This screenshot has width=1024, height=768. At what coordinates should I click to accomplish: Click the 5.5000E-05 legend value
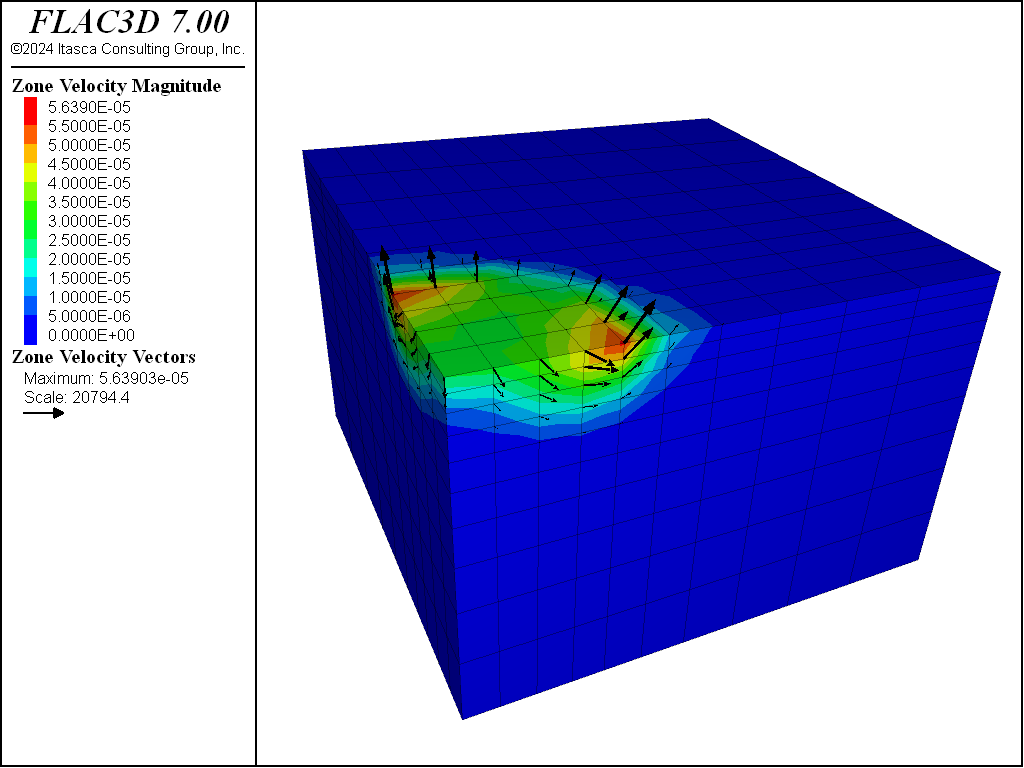(x=89, y=126)
